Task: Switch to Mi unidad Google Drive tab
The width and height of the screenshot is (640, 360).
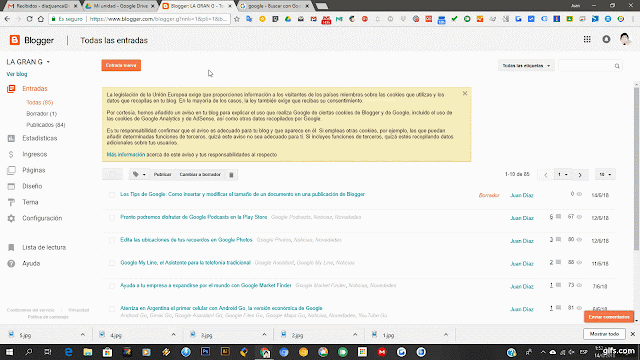Action: 120,6
